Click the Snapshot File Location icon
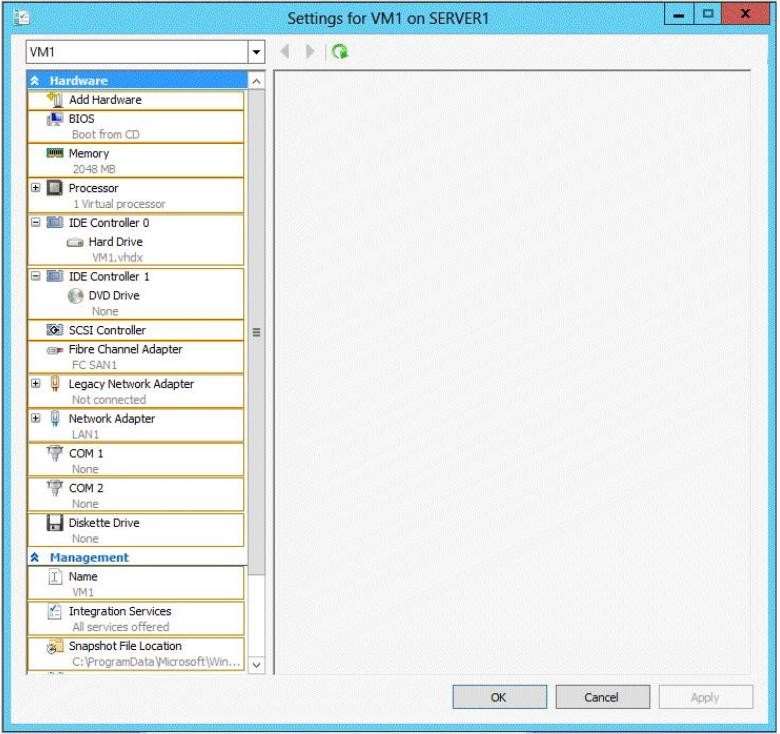 (55, 646)
